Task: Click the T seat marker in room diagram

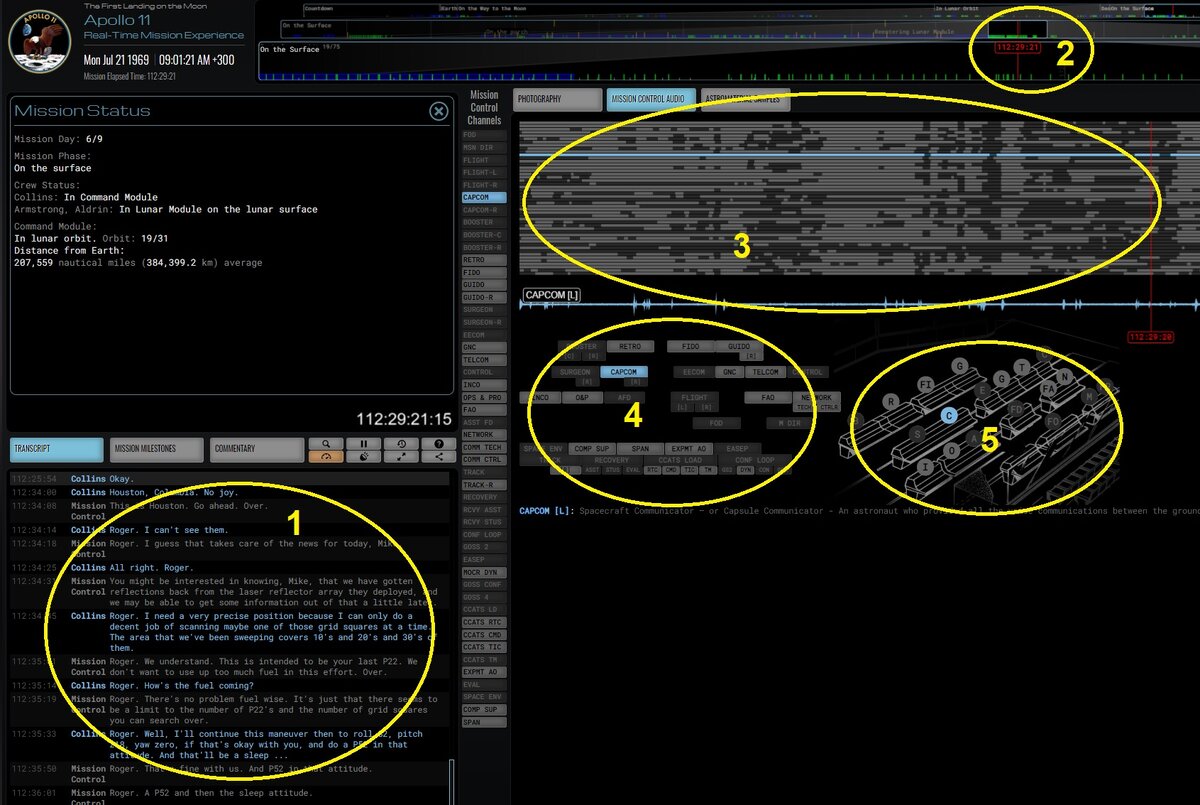Action: point(1021,367)
